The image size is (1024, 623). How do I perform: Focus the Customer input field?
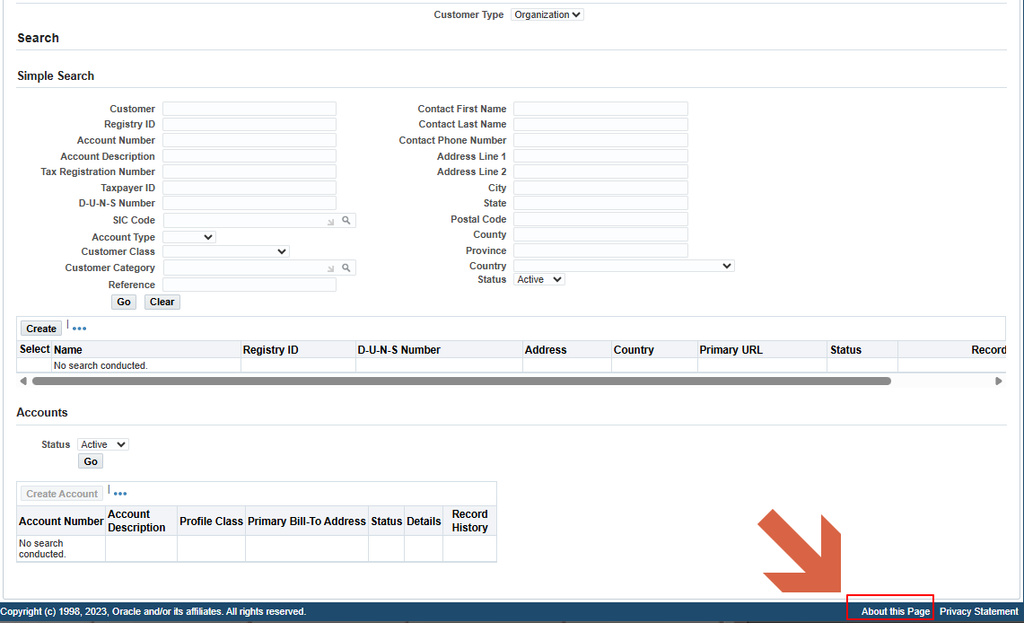click(x=249, y=108)
